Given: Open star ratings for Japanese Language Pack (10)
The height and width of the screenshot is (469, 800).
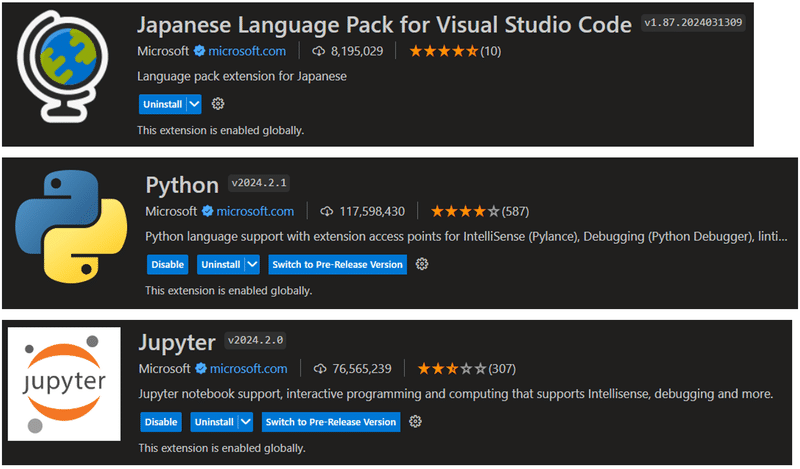Looking at the screenshot, I should (455, 51).
